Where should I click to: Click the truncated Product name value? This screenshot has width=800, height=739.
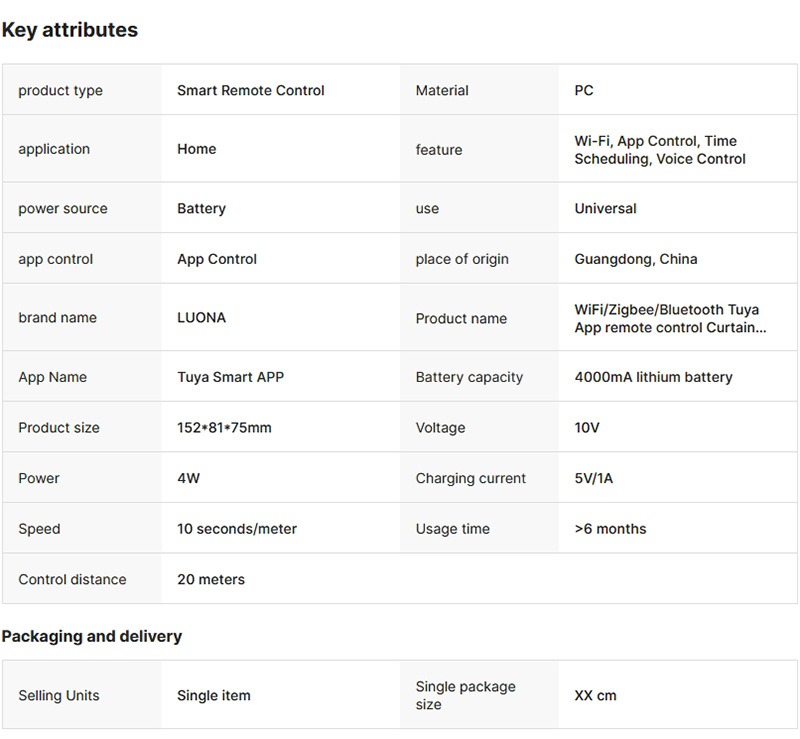670,319
